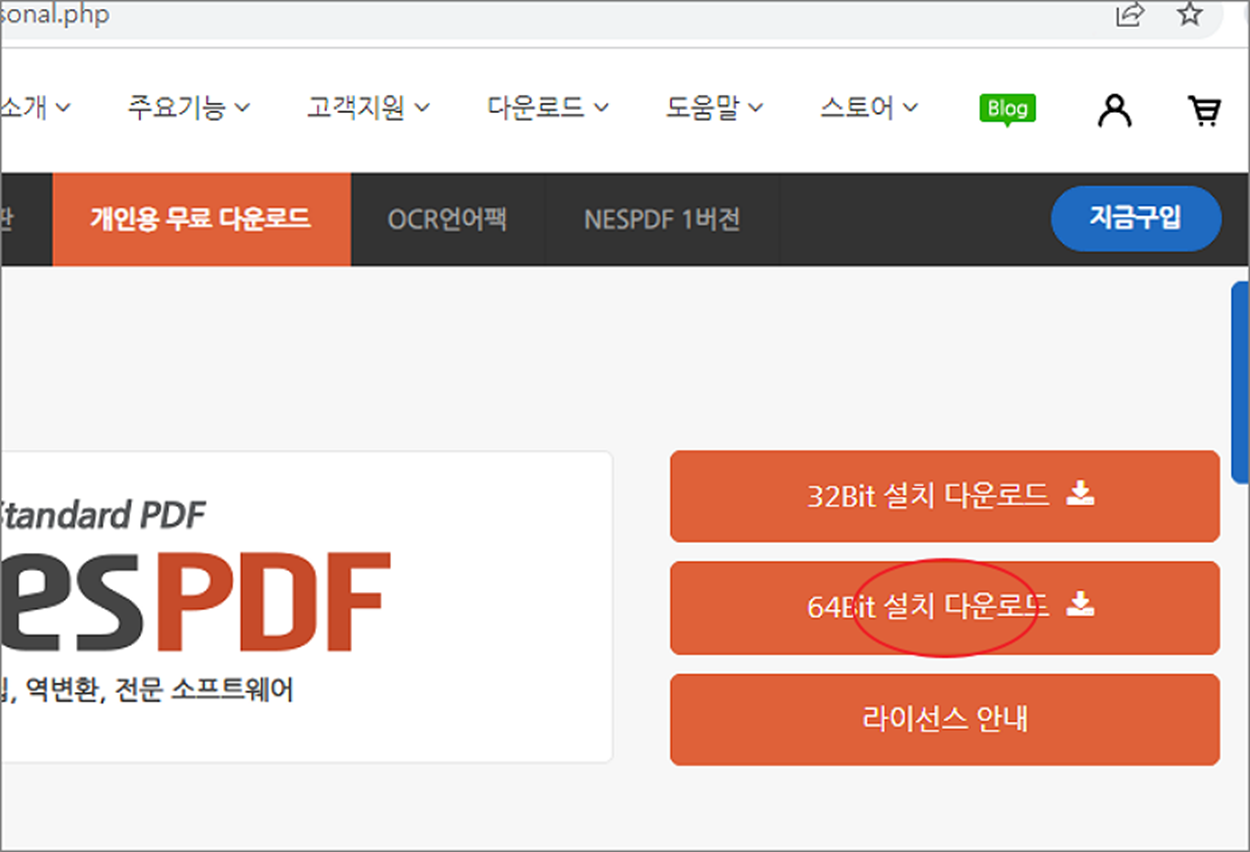Click 32Bit 설치 다운로드 button

coord(945,495)
